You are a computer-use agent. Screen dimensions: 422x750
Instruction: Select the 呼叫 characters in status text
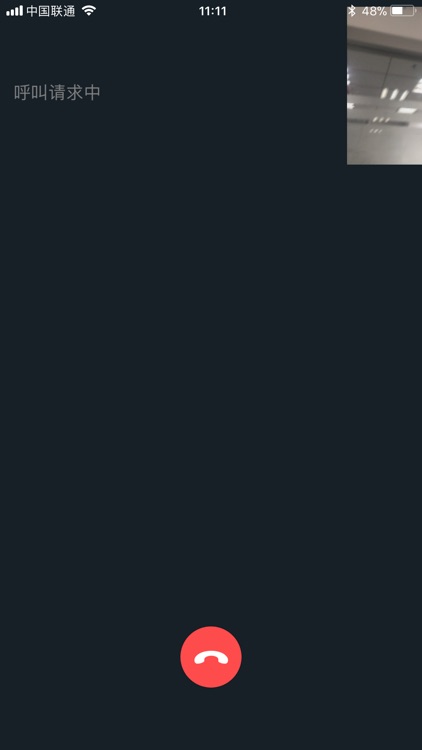coord(31,92)
